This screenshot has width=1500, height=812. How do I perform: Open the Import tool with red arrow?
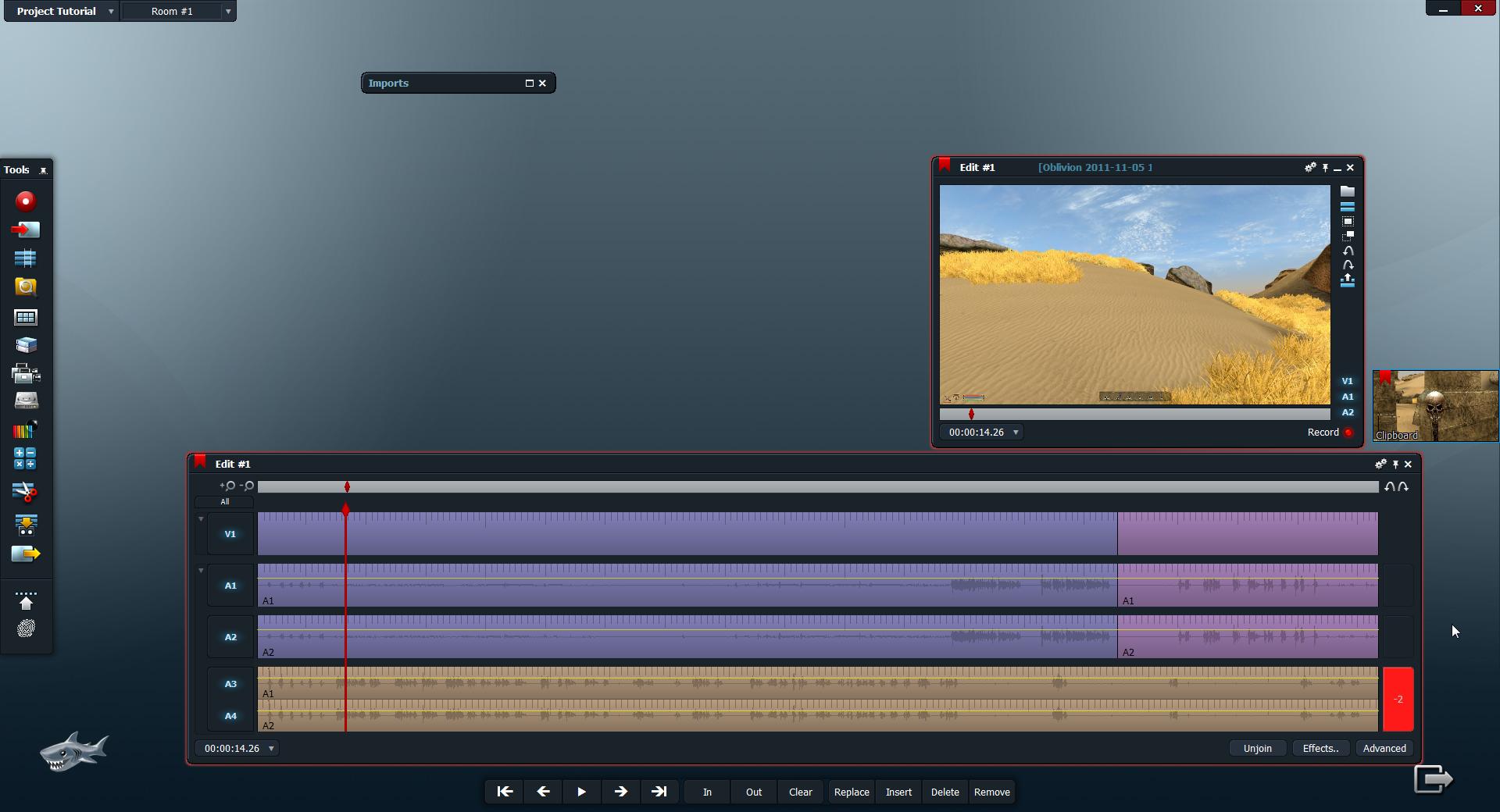point(26,230)
